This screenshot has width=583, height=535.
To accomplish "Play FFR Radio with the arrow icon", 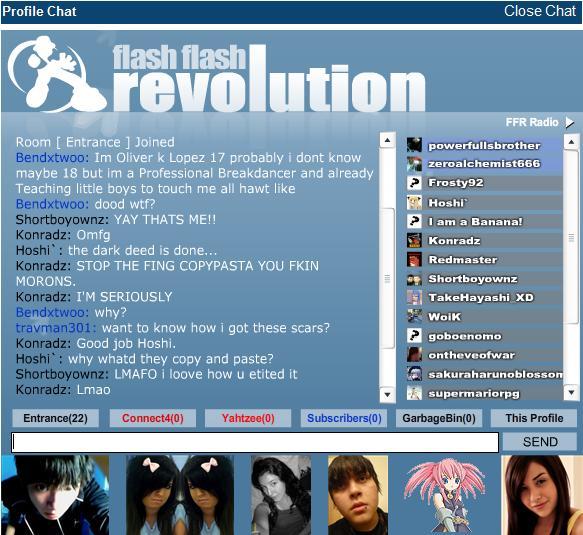I will pyautogui.click(x=570, y=122).
